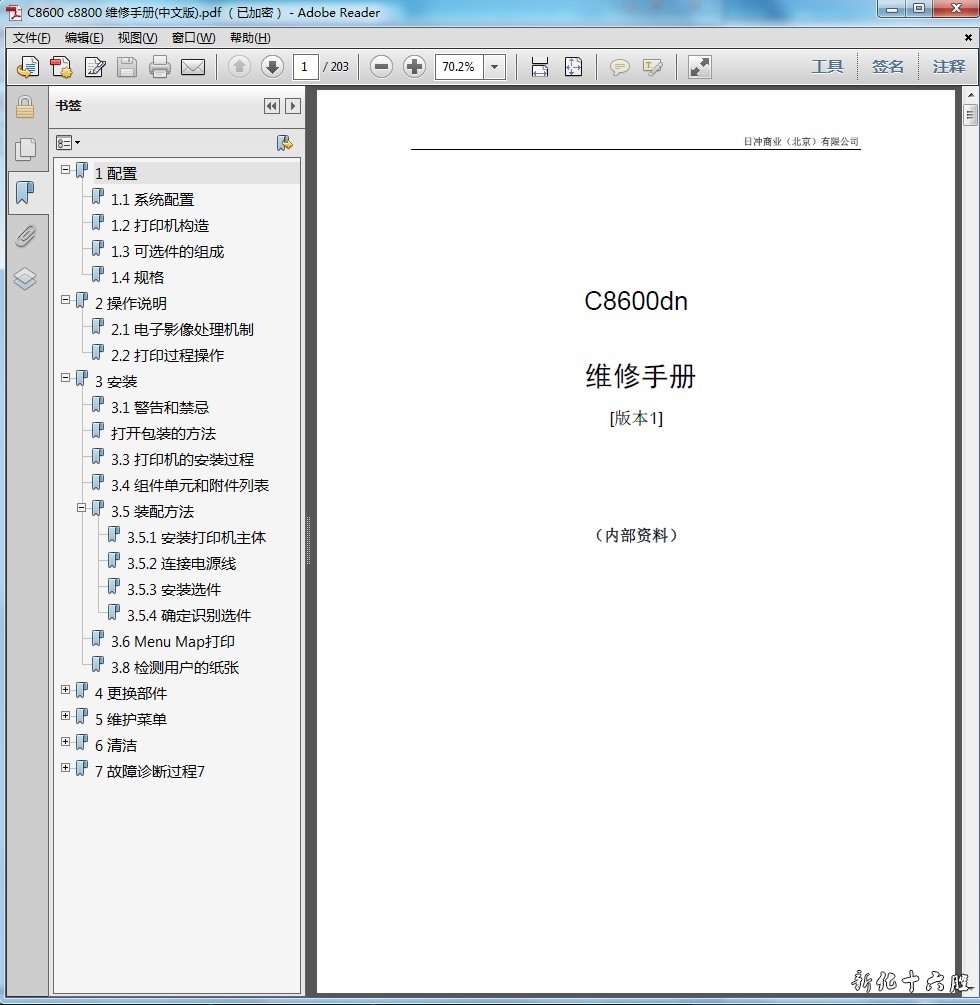Image resolution: width=980 pixels, height=1005 pixels.
Task: Open the Attachments paperclip panel
Action: tap(25, 236)
